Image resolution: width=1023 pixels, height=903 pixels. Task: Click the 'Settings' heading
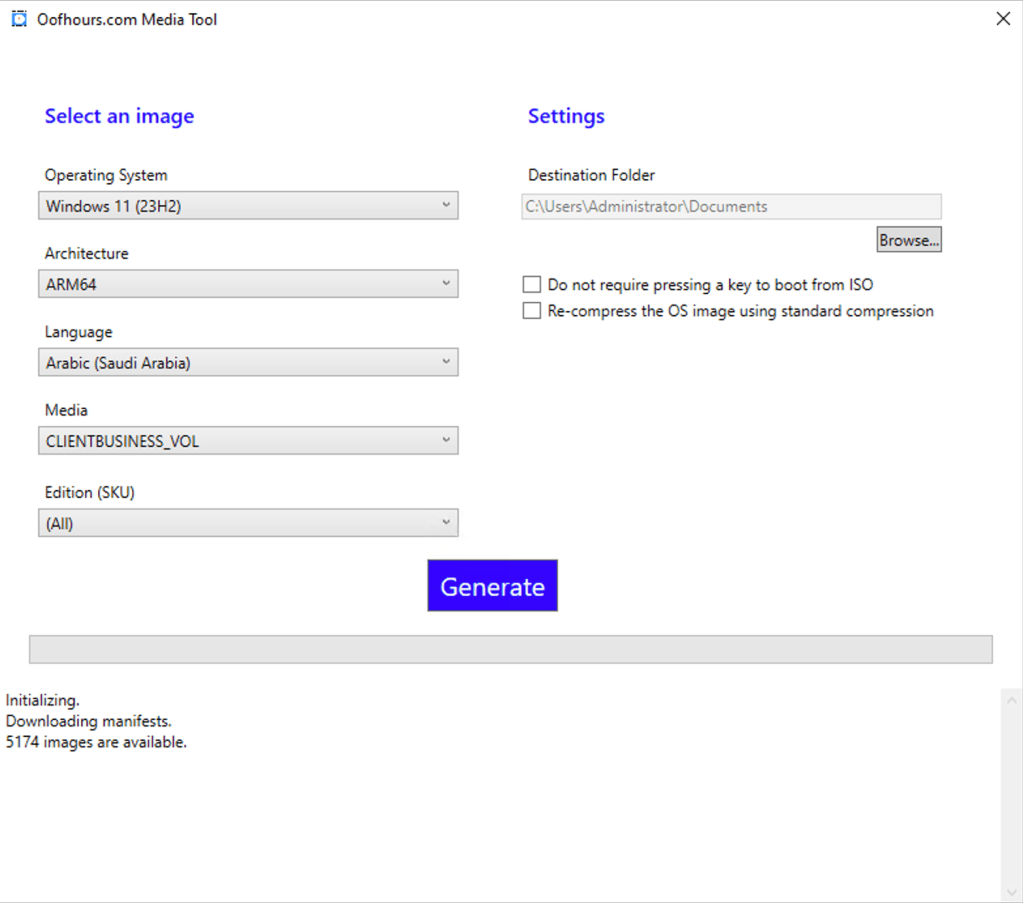566,116
